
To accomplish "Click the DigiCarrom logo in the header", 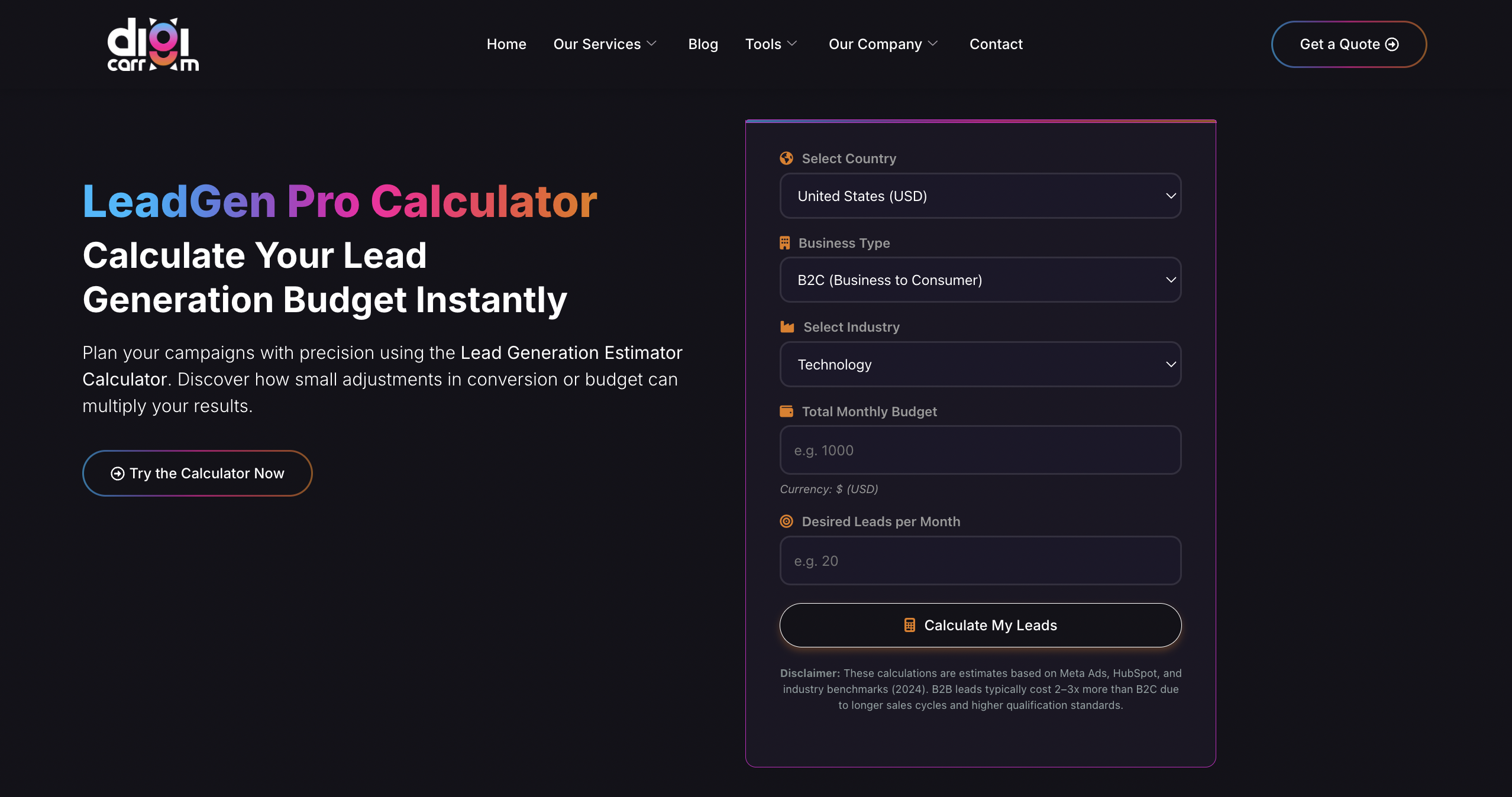I will (152, 44).
